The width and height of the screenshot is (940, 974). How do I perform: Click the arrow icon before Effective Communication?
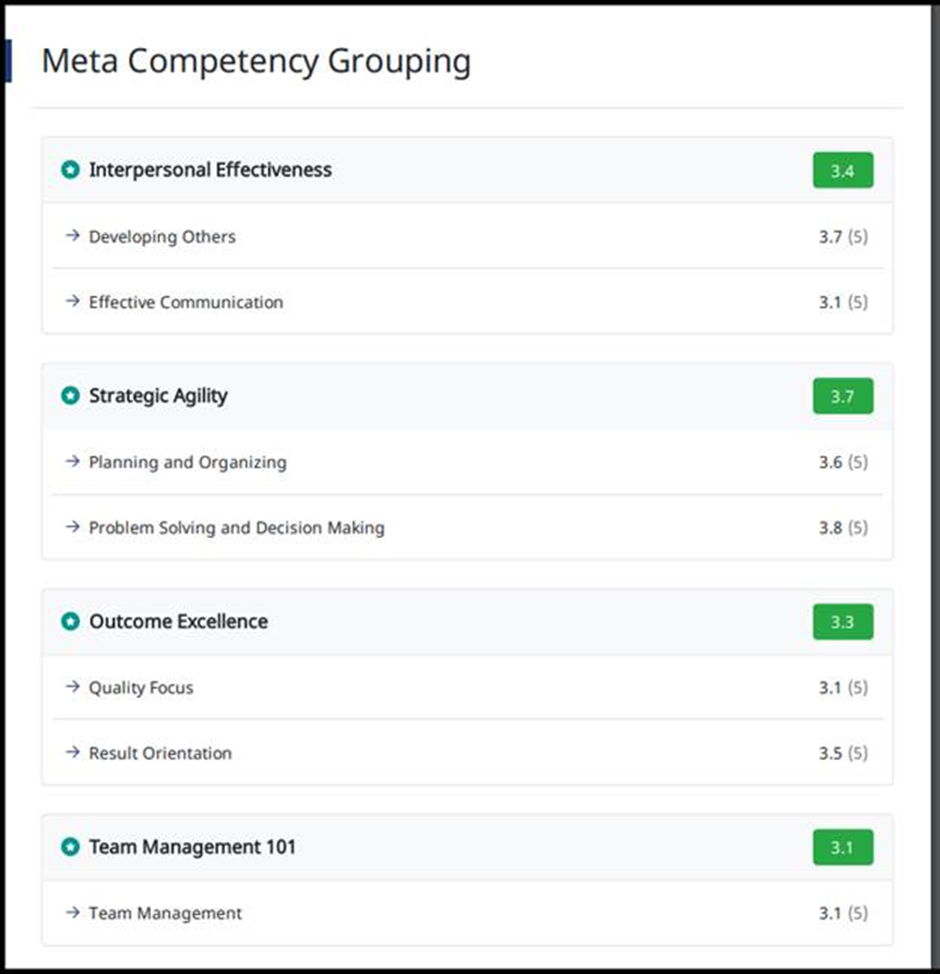tap(73, 301)
